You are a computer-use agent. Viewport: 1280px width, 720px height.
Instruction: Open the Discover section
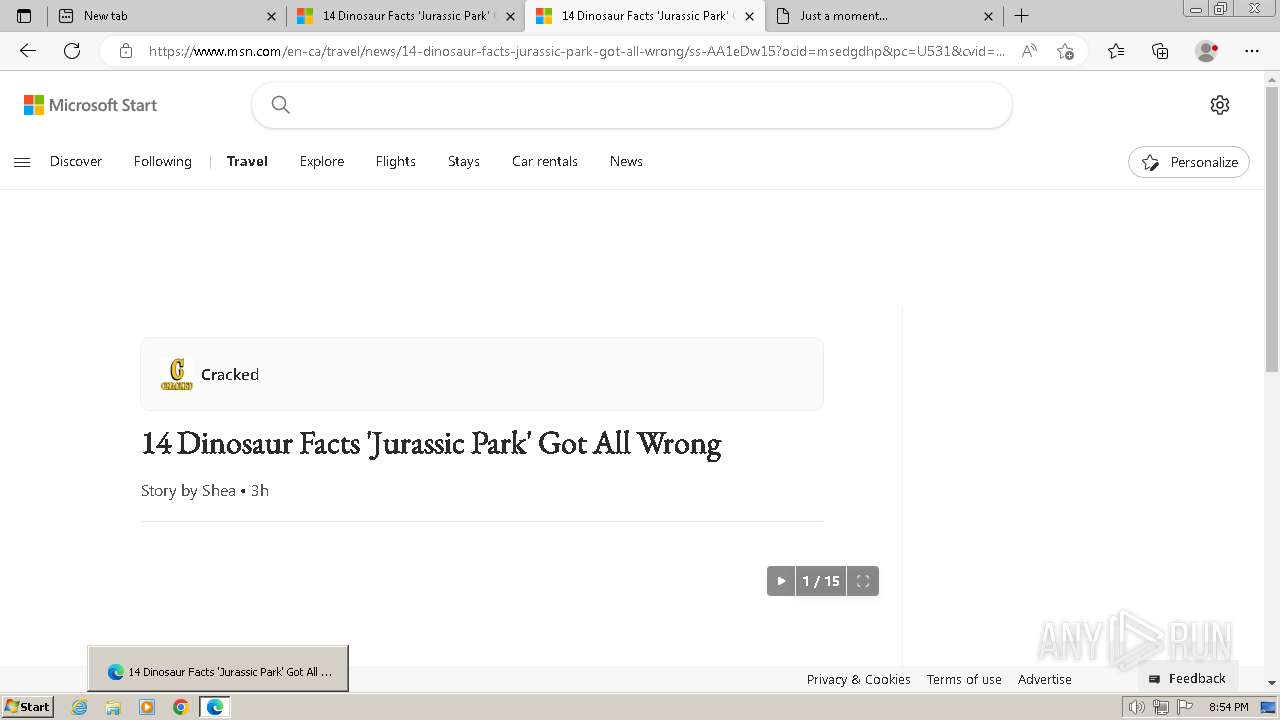76,161
